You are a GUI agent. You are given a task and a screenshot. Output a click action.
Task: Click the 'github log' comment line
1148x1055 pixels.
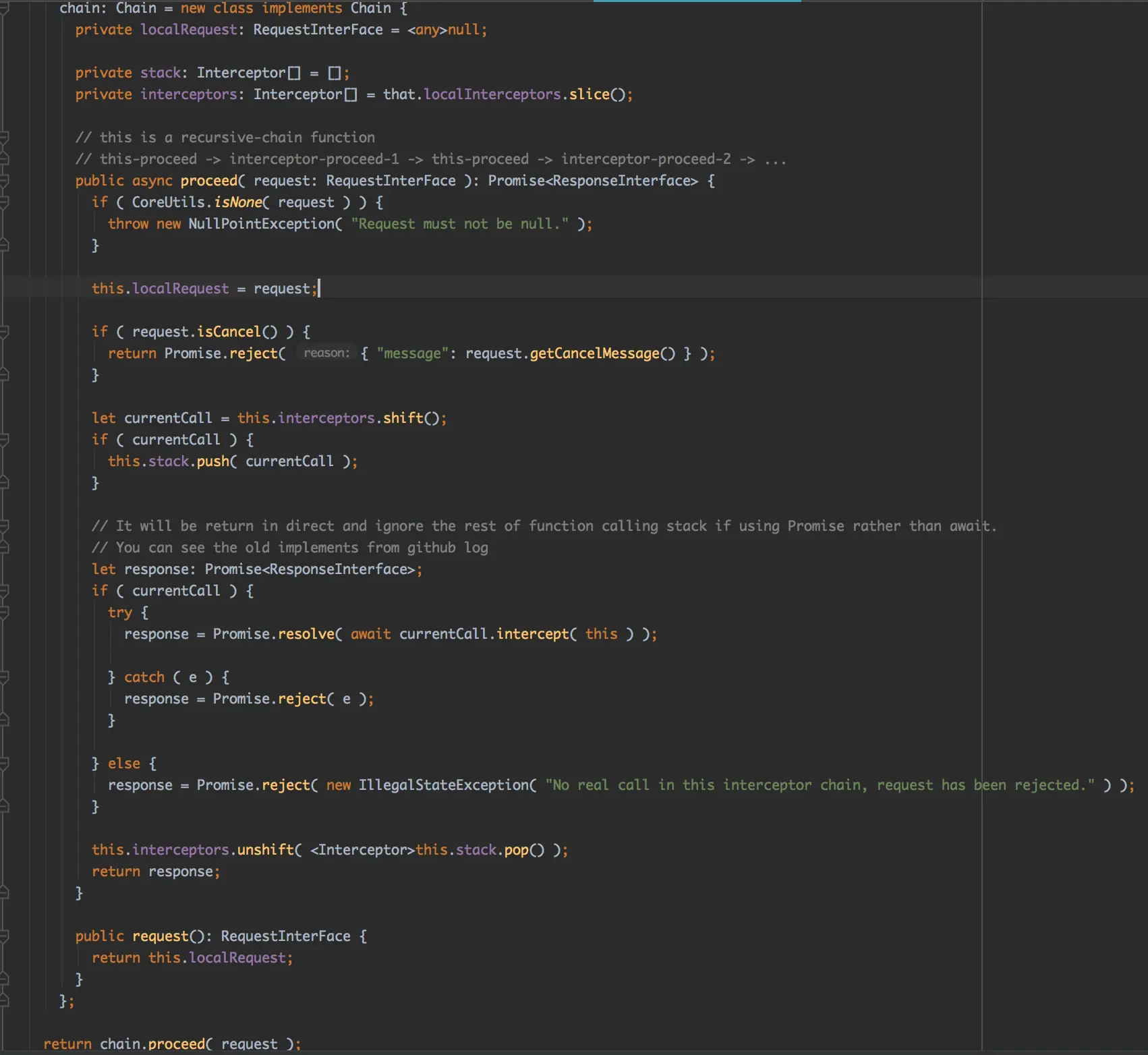290,547
